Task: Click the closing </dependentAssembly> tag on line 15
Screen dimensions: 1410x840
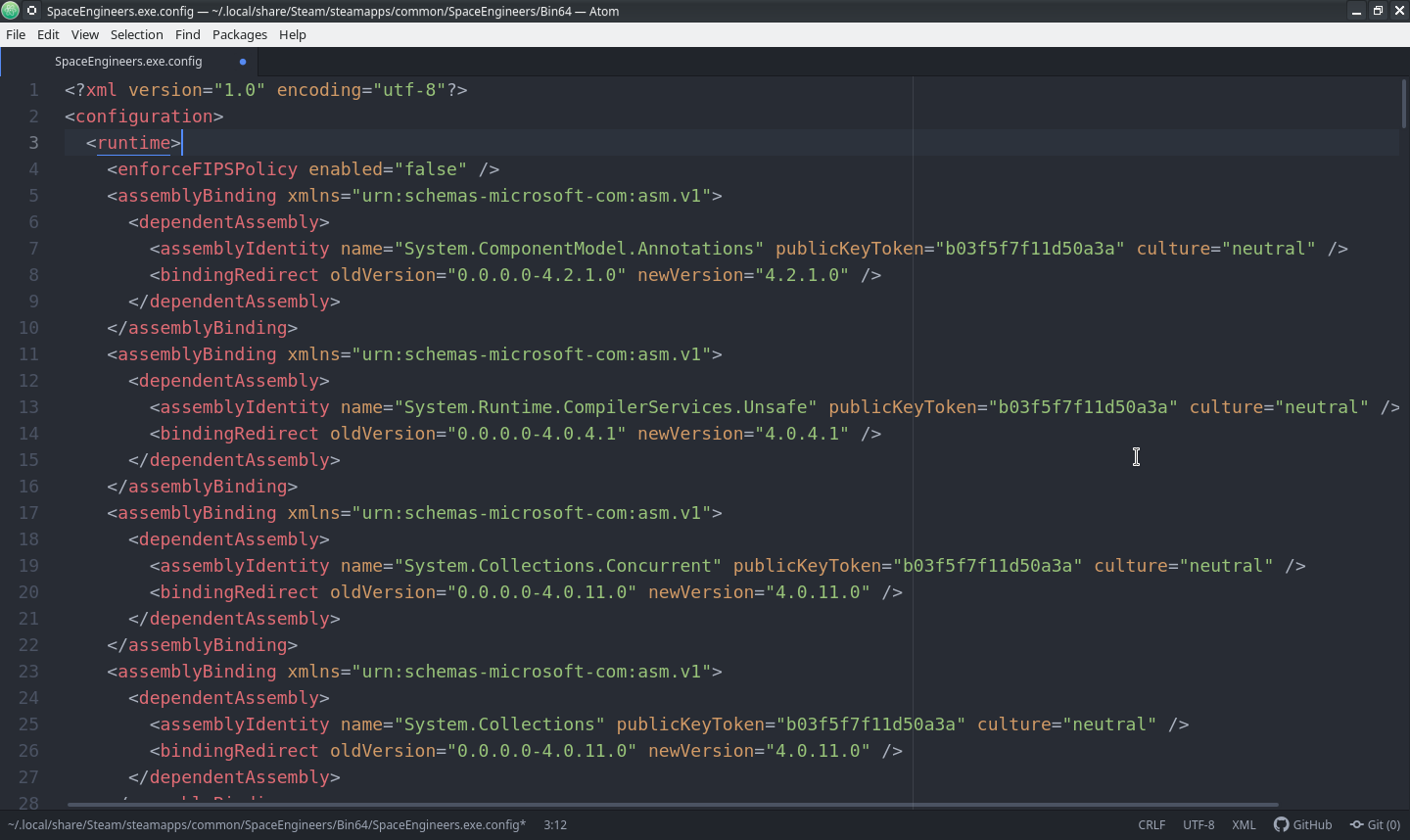Action: 234,459
